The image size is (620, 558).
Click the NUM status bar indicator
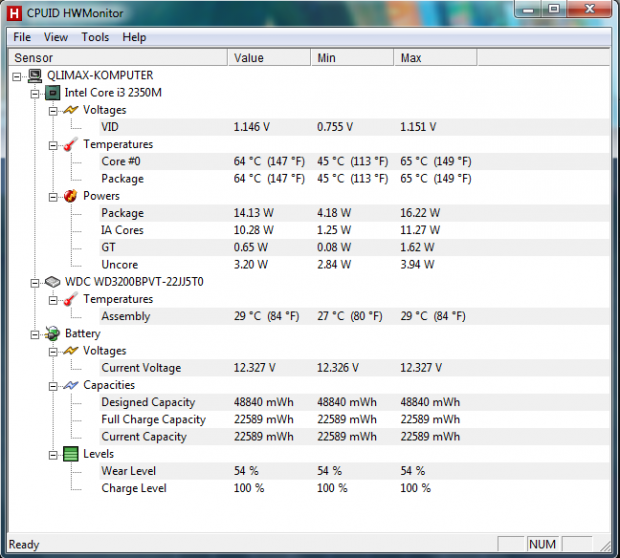pos(542,545)
